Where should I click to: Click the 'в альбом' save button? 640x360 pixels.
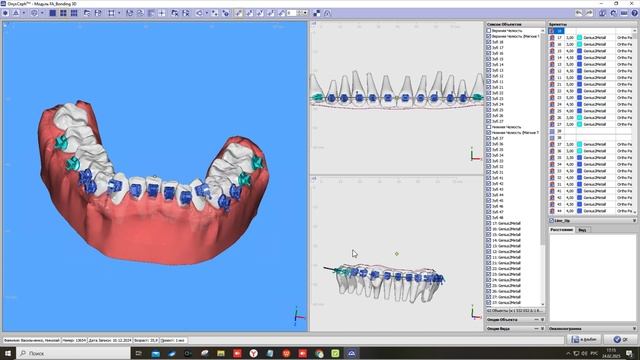[584, 339]
